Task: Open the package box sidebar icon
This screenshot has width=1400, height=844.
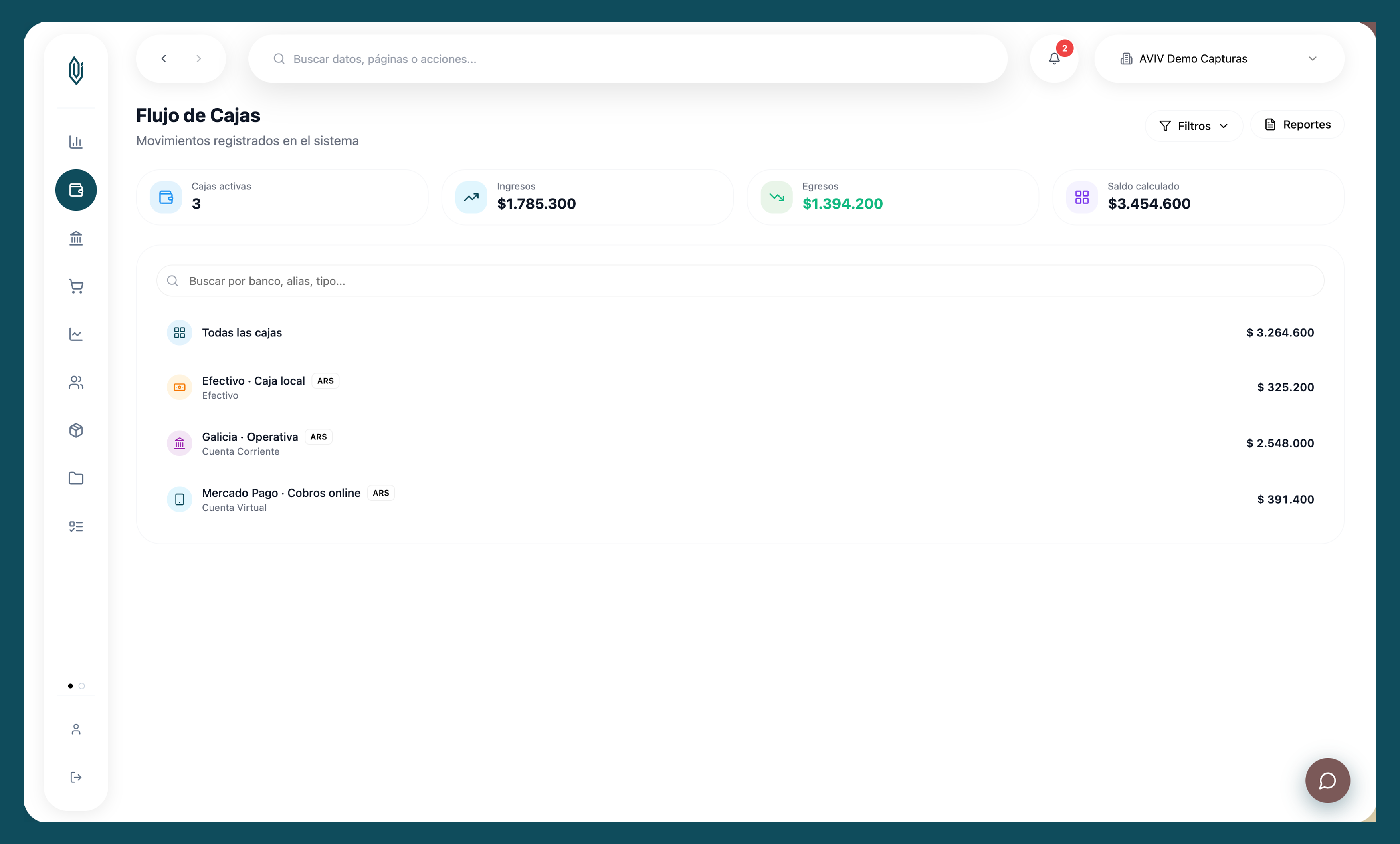Action: 76,431
